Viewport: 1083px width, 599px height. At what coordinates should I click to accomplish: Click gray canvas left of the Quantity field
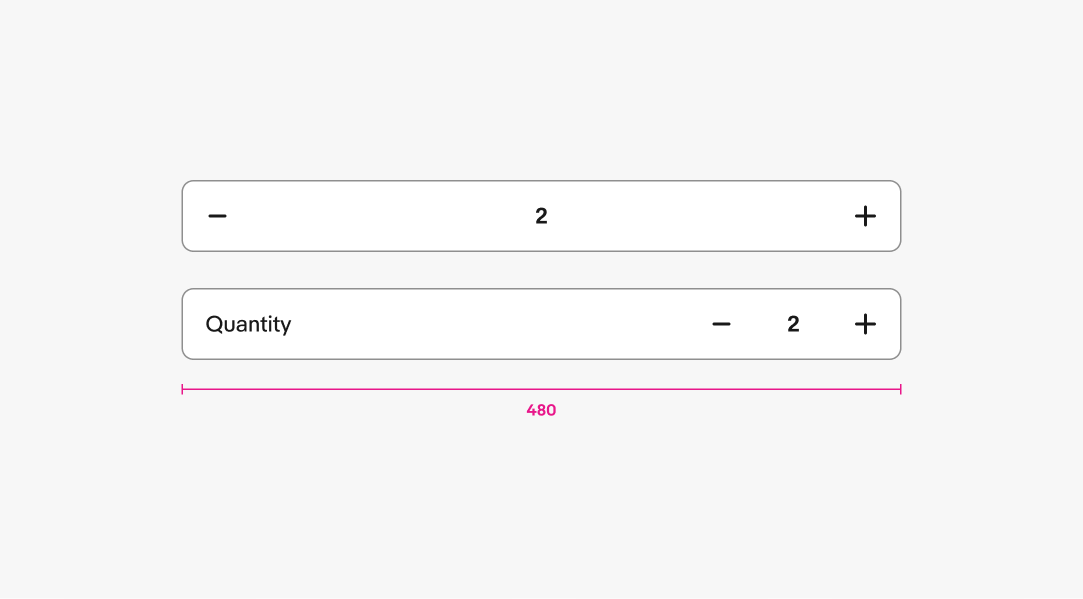tap(90, 324)
